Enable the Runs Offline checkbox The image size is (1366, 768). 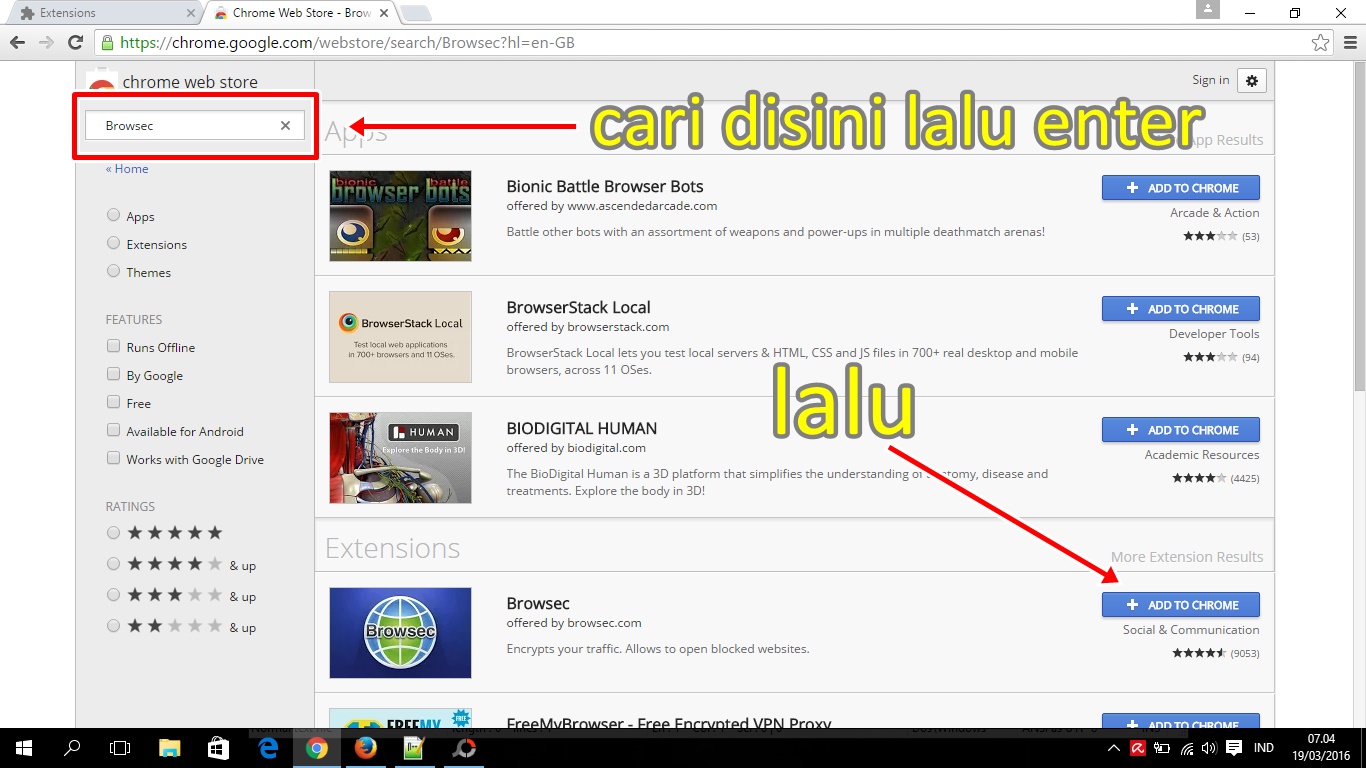pyautogui.click(x=113, y=346)
